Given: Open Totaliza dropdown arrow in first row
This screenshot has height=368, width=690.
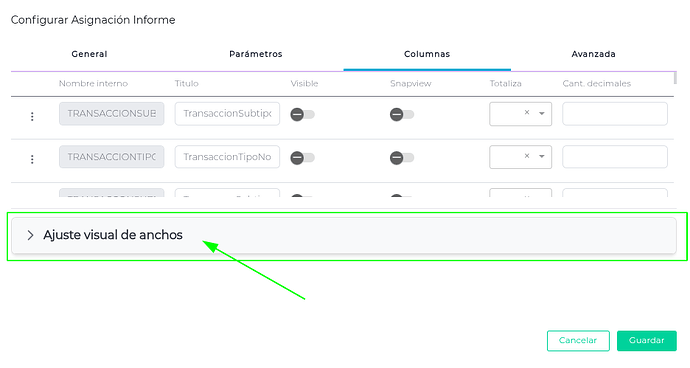Looking at the screenshot, I should click(x=542, y=114).
